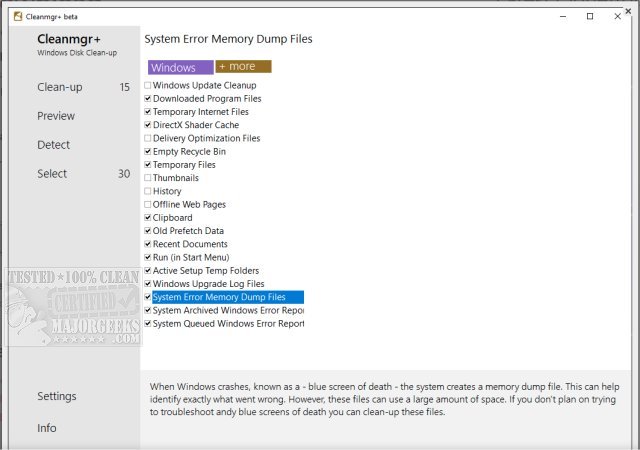This screenshot has height=450, width=640.
Task: Open the + more tab
Action: 243,67
